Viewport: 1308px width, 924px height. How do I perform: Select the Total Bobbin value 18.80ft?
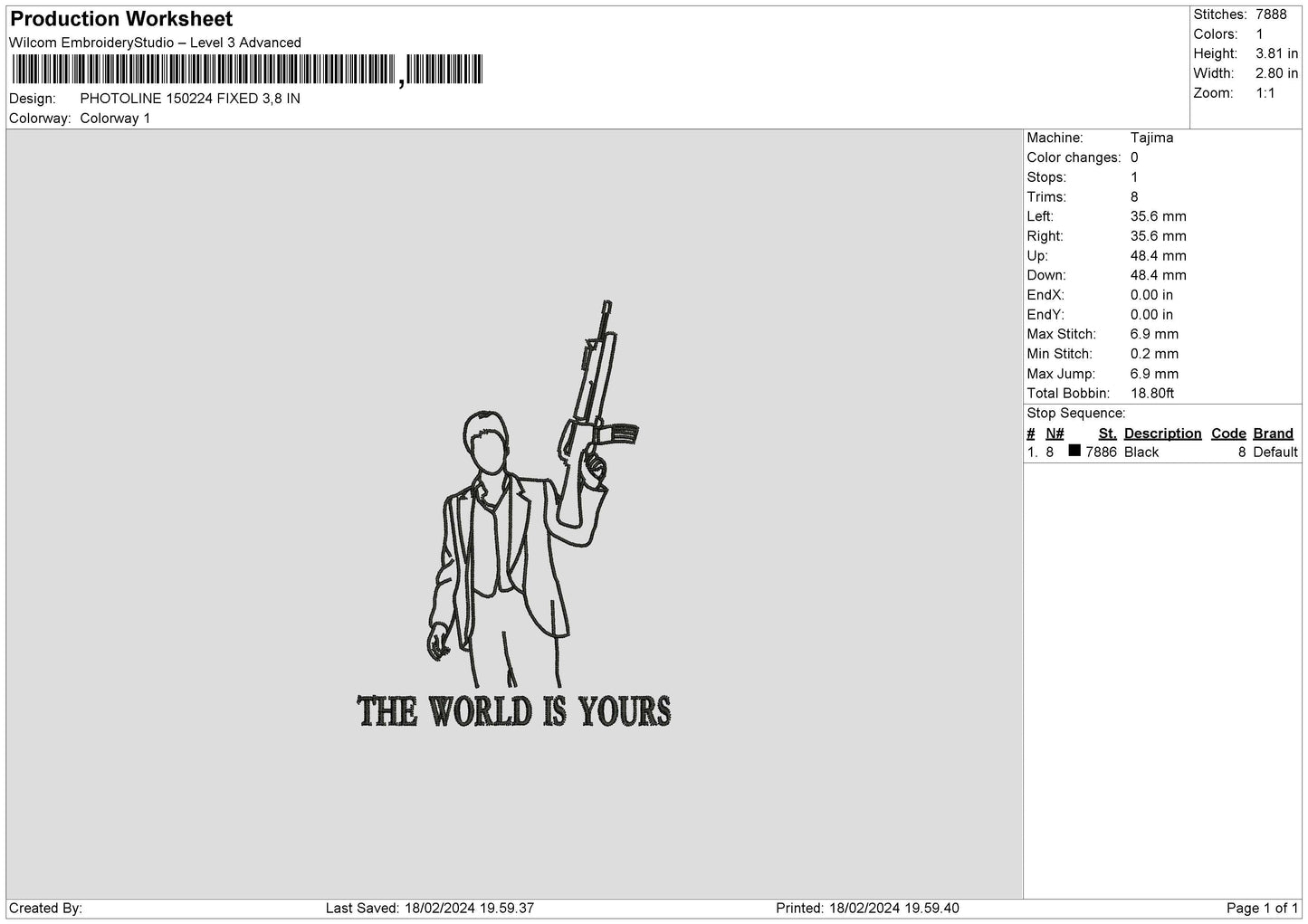pyautogui.click(x=1152, y=394)
